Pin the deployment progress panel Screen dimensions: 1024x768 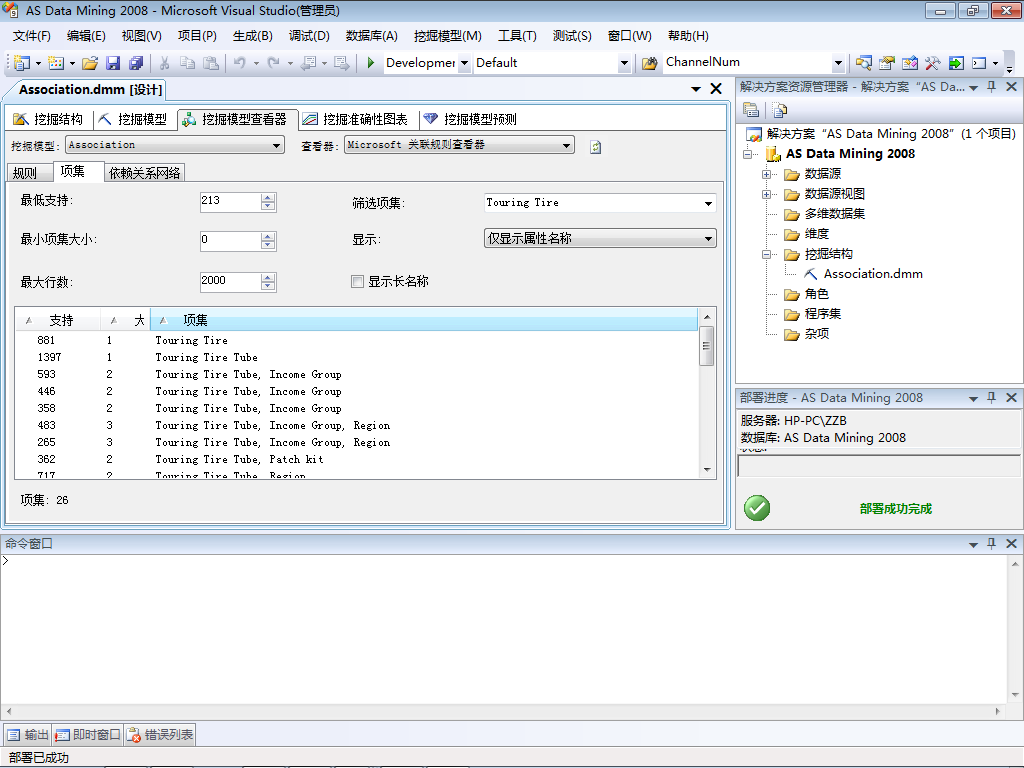(991, 397)
